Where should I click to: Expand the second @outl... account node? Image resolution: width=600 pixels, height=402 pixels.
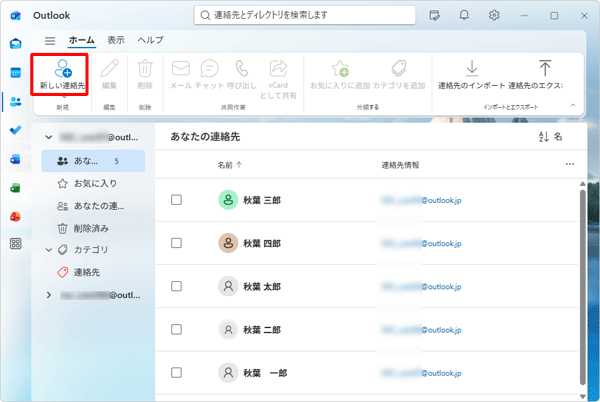(x=49, y=295)
